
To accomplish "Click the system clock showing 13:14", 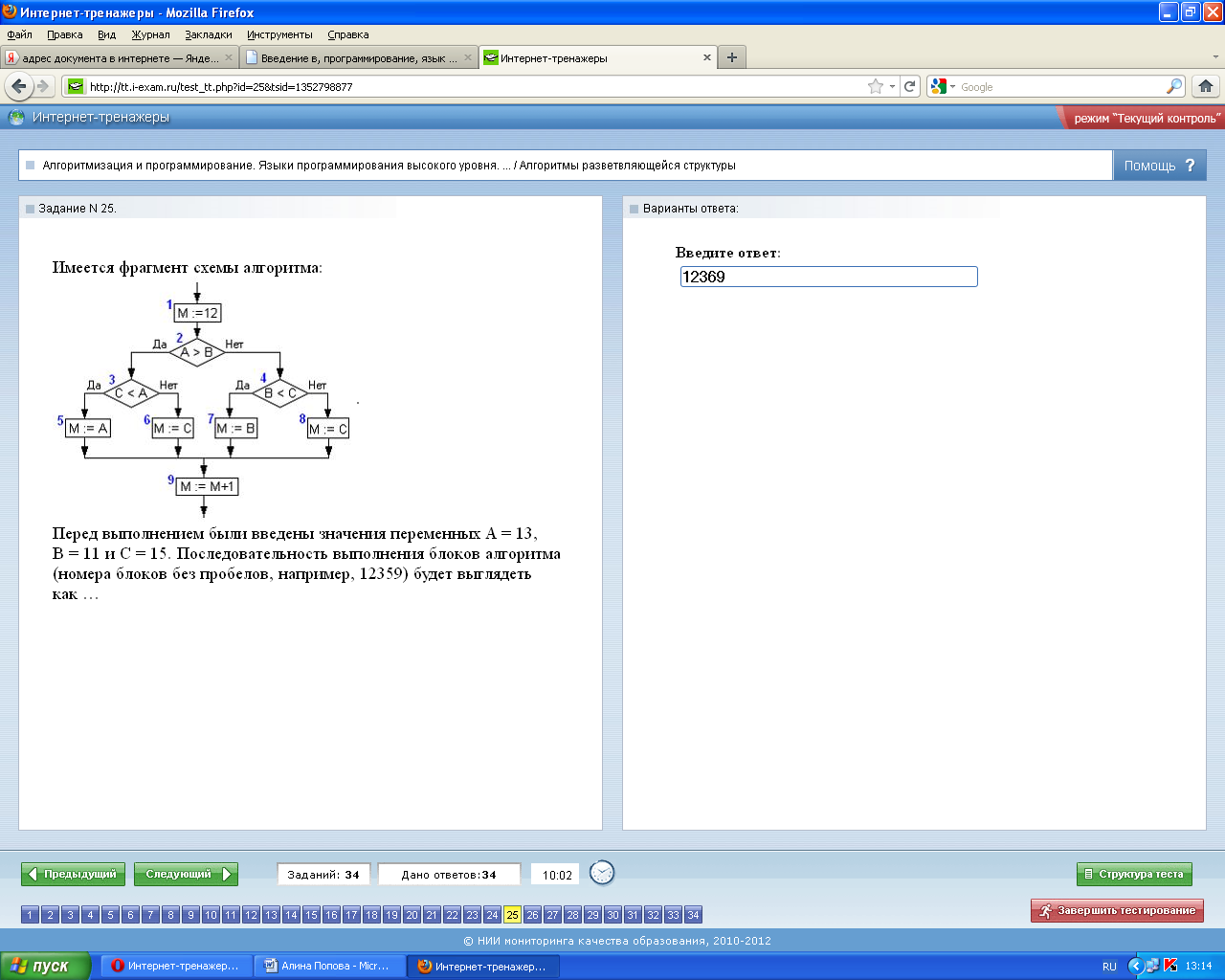I will point(1198,966).
